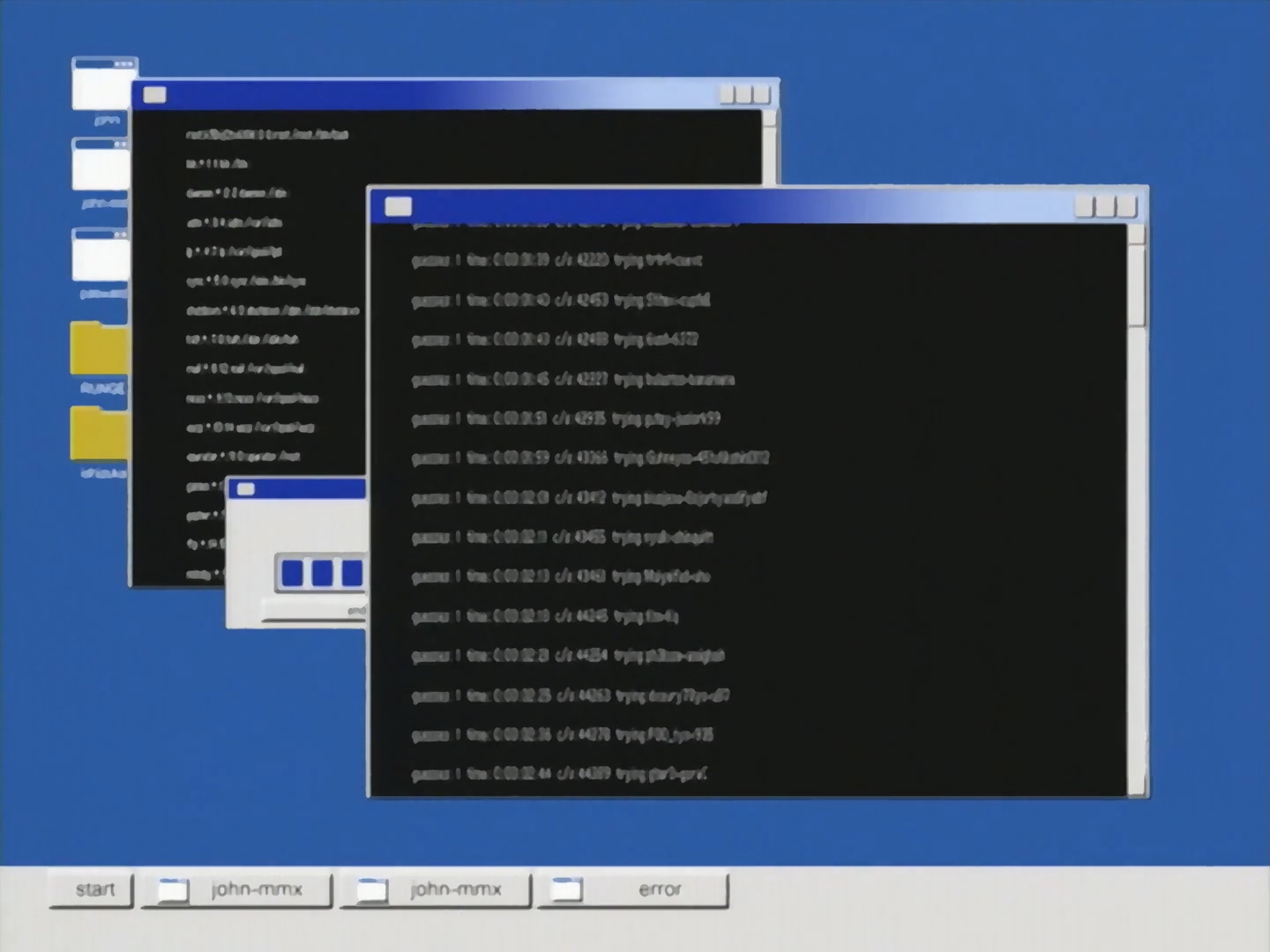Switch to the john-mmx taskbar button beside start
This screenshot has width=1270, height=952.
point(236,889)
